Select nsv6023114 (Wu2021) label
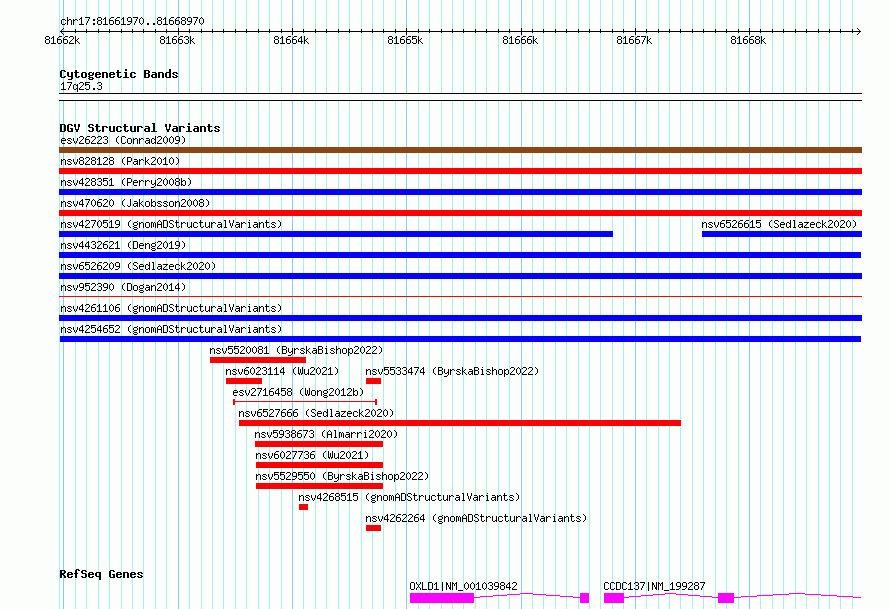The width and height of the screenshot is (890, 609). tap(282, 371)
